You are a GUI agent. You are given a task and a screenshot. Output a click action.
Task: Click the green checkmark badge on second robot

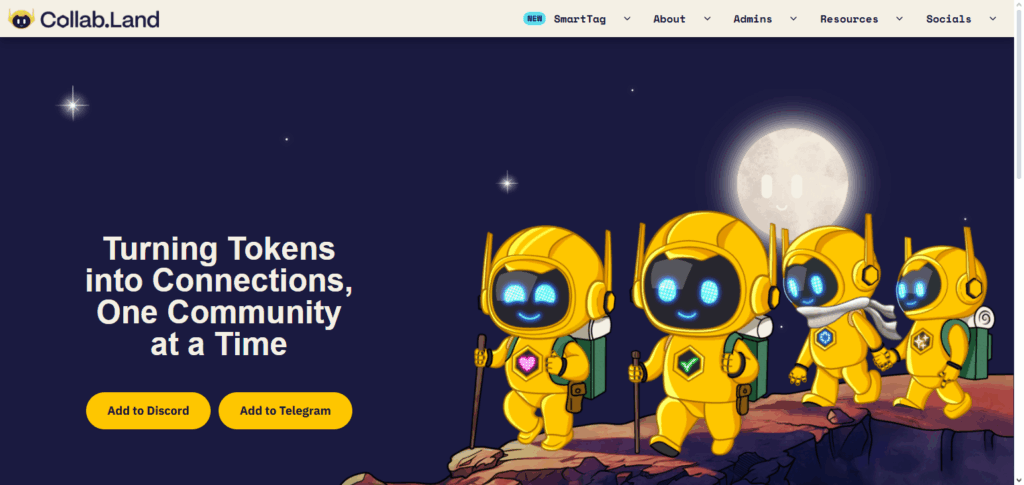(688, 364)
